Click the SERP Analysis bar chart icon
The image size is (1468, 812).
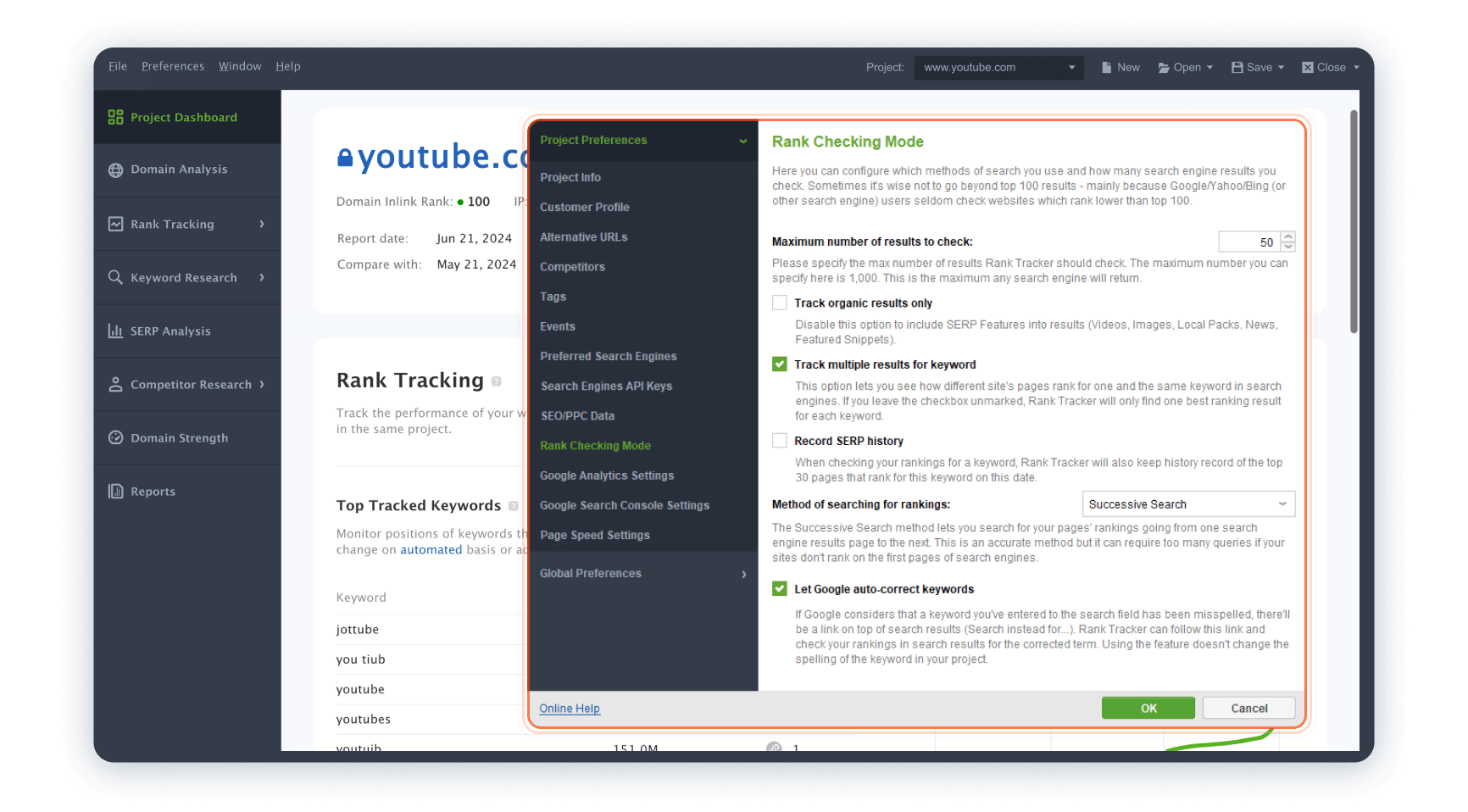click(x=115, y=331)
